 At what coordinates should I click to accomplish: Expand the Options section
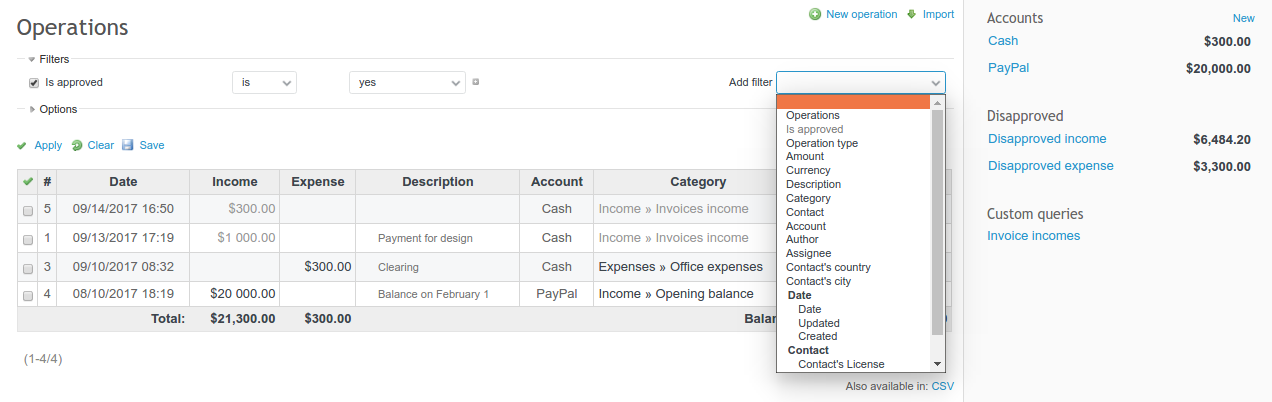click(33, 109)
